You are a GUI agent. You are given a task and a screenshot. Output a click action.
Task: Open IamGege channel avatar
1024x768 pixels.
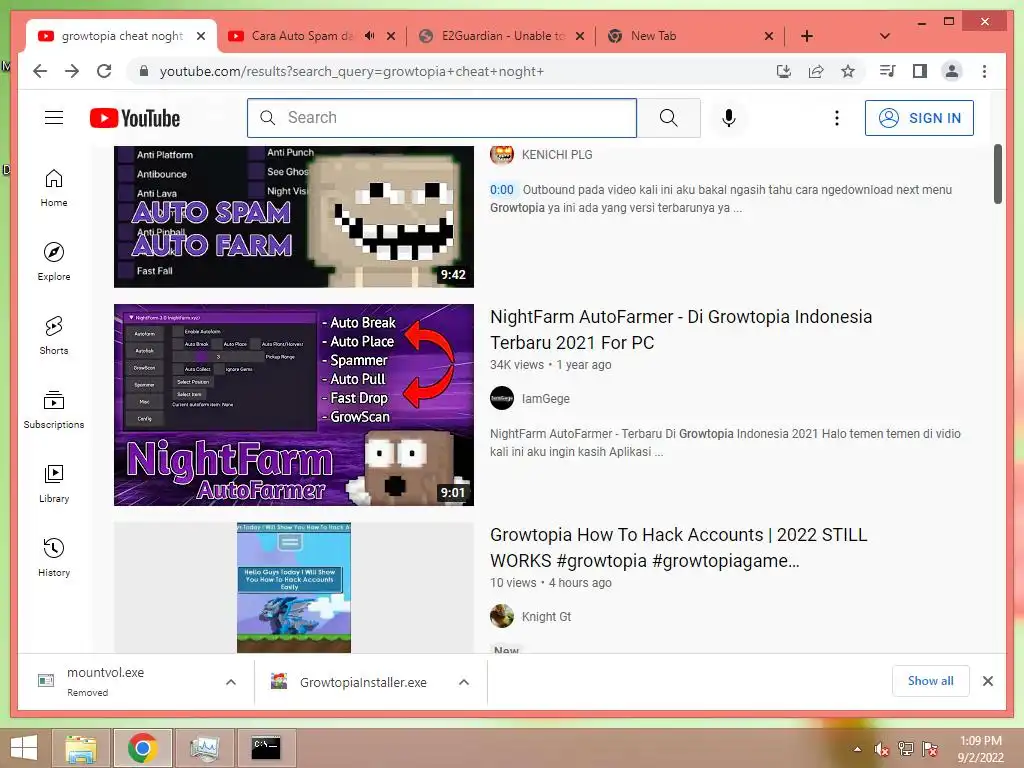(x=502, y=398)
